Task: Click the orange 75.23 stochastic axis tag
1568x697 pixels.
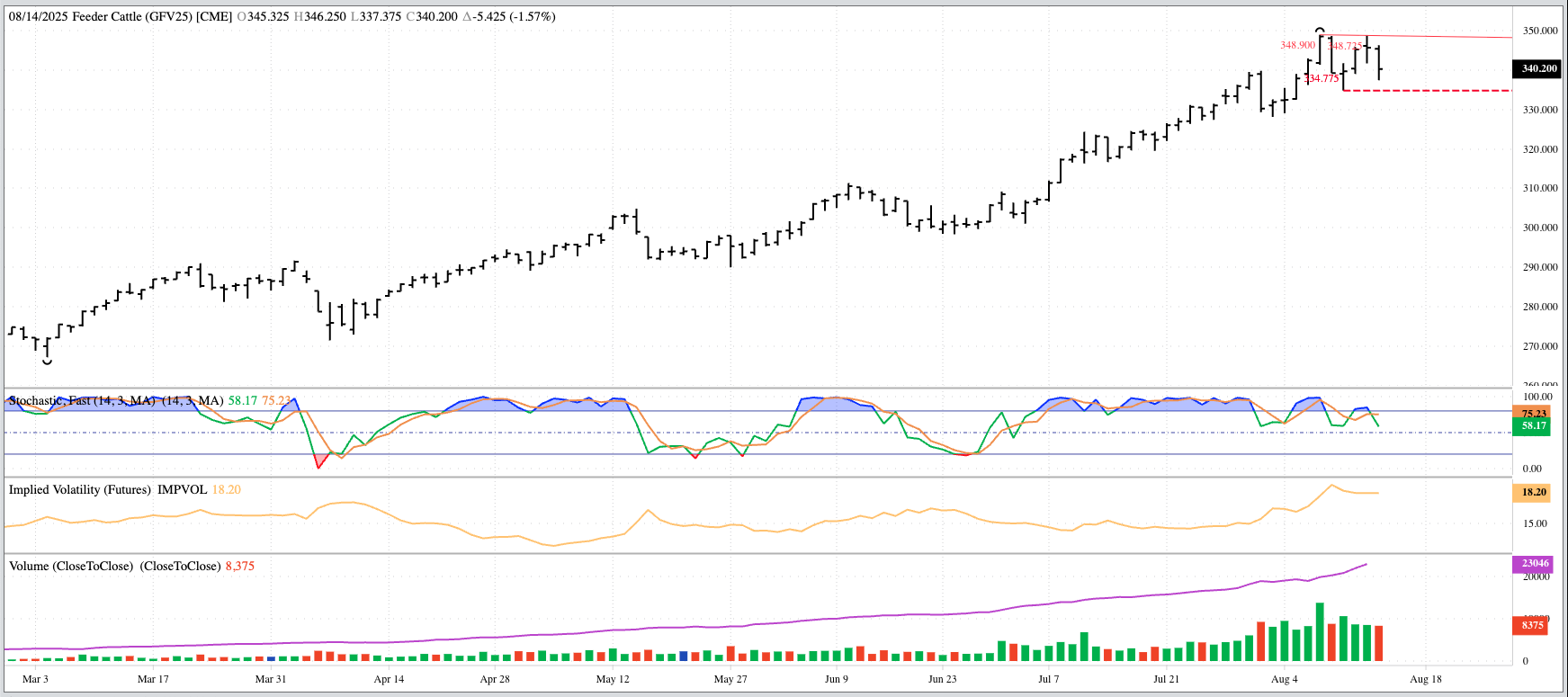Action: click(x=1534, y=414)
